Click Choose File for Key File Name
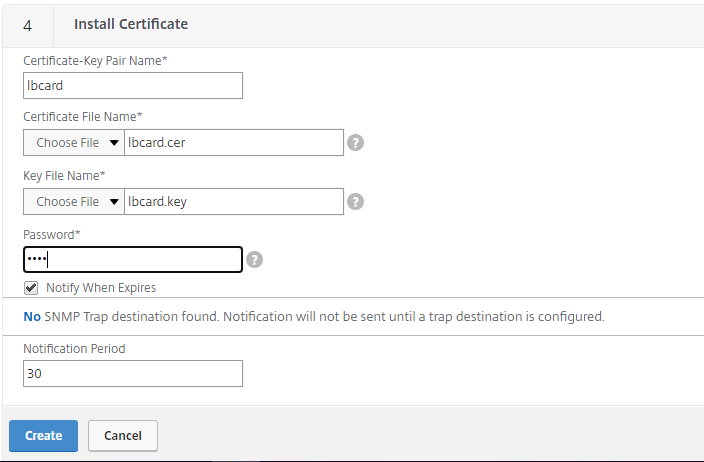 [67, 202]
